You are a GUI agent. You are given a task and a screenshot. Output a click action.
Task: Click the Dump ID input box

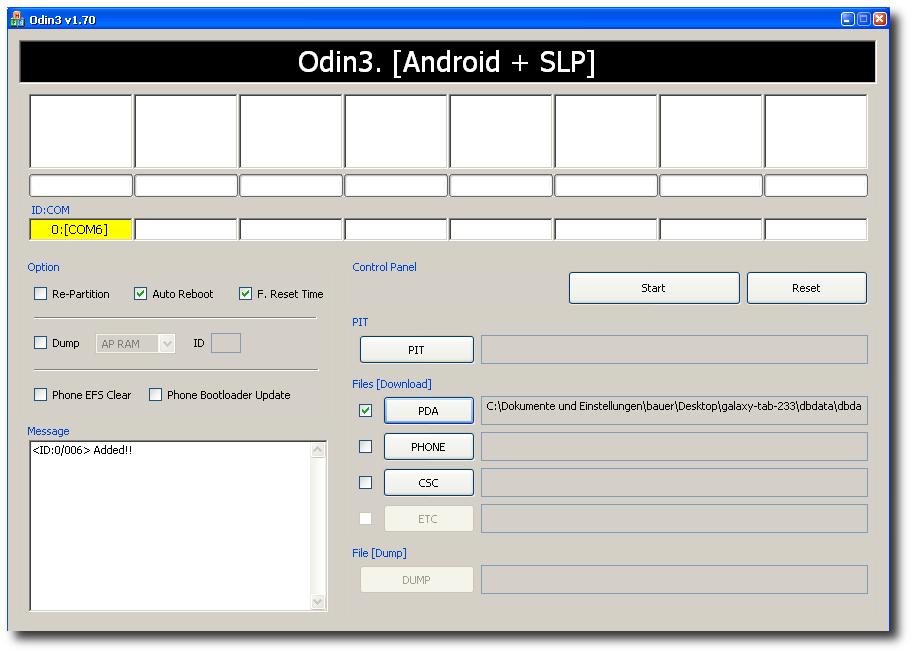click(226, 343)
